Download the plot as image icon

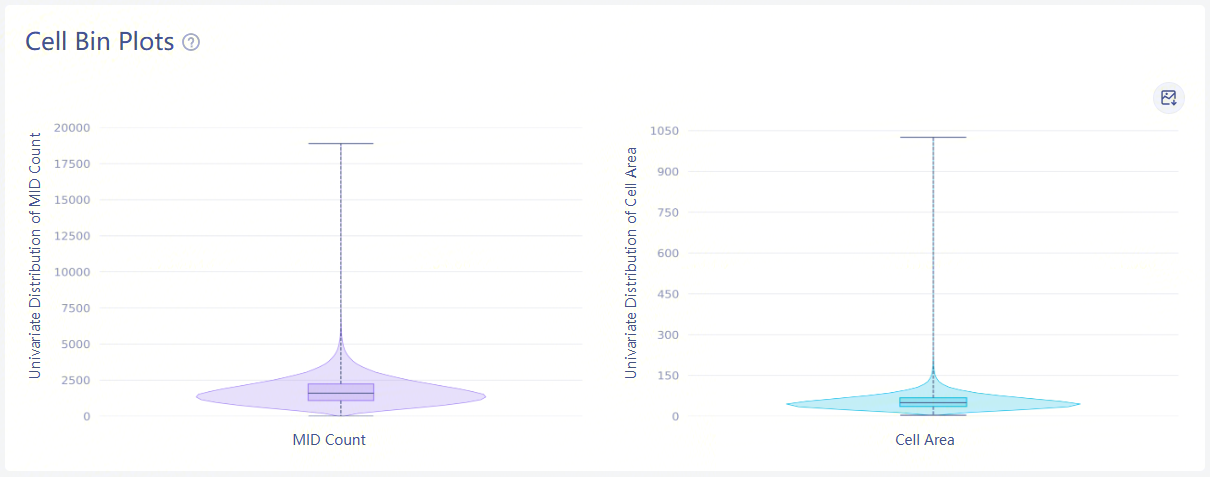point(1168,98)
